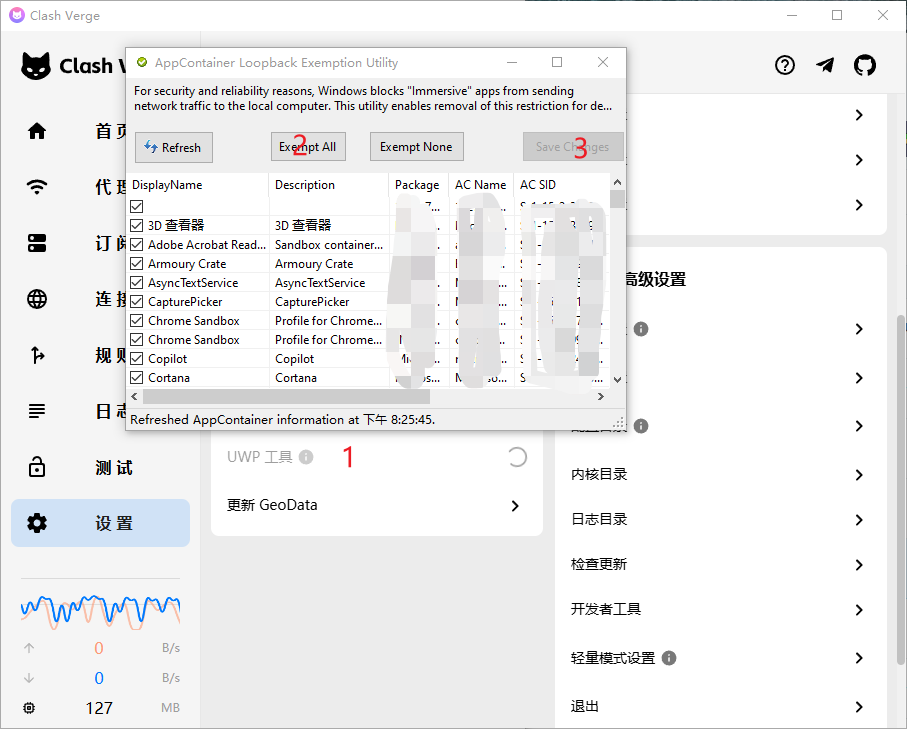The image size is (907, 729).
Task: Click the 检查更新 label
Action: click(599, 565)
